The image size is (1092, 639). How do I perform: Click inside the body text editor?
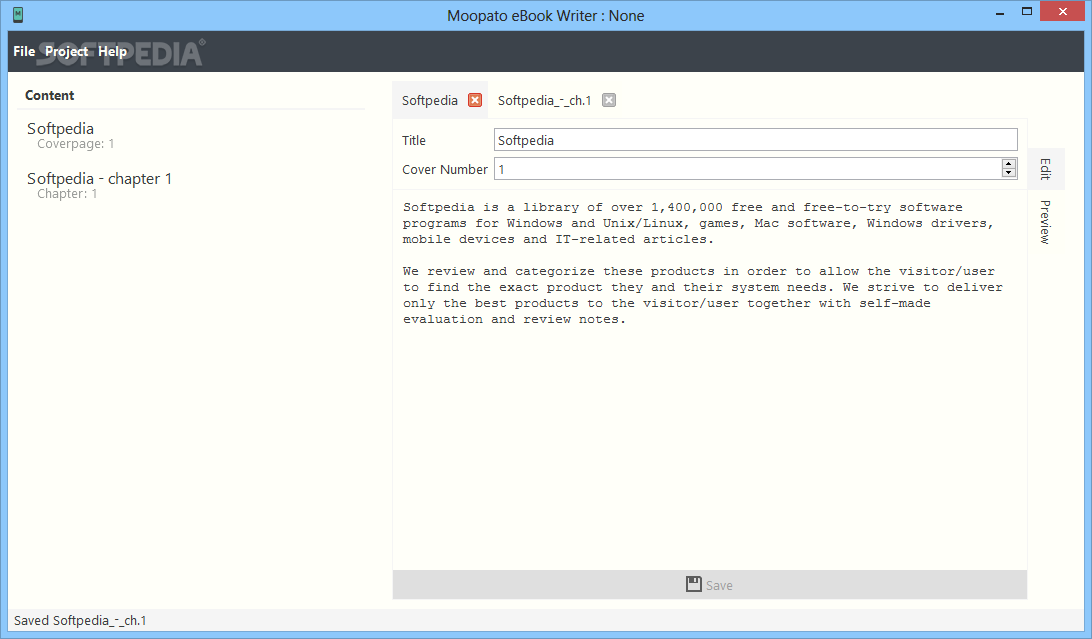click(710, 381)
